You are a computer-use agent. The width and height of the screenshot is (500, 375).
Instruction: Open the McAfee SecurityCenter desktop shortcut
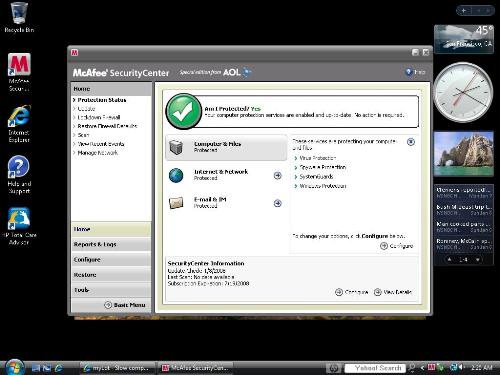19,72
